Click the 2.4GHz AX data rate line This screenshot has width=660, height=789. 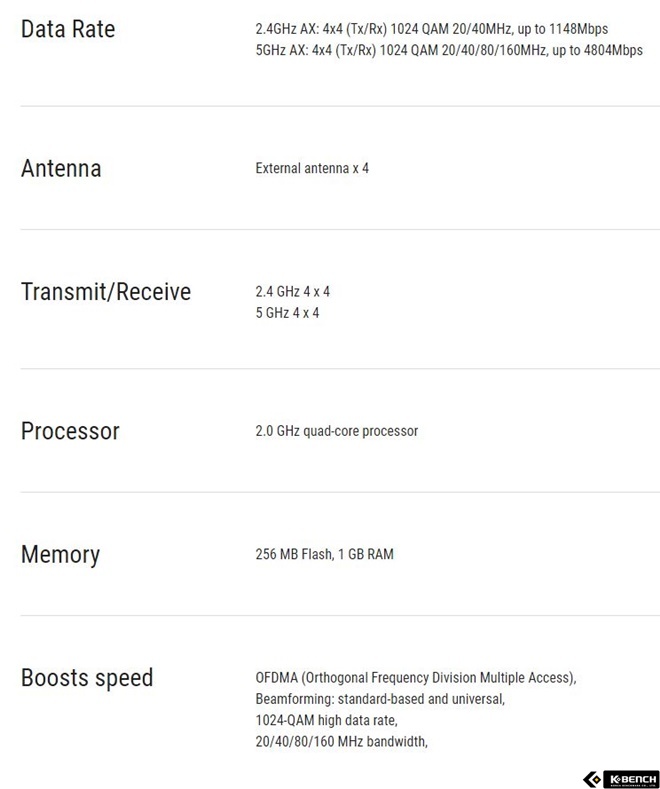point(432,29)
